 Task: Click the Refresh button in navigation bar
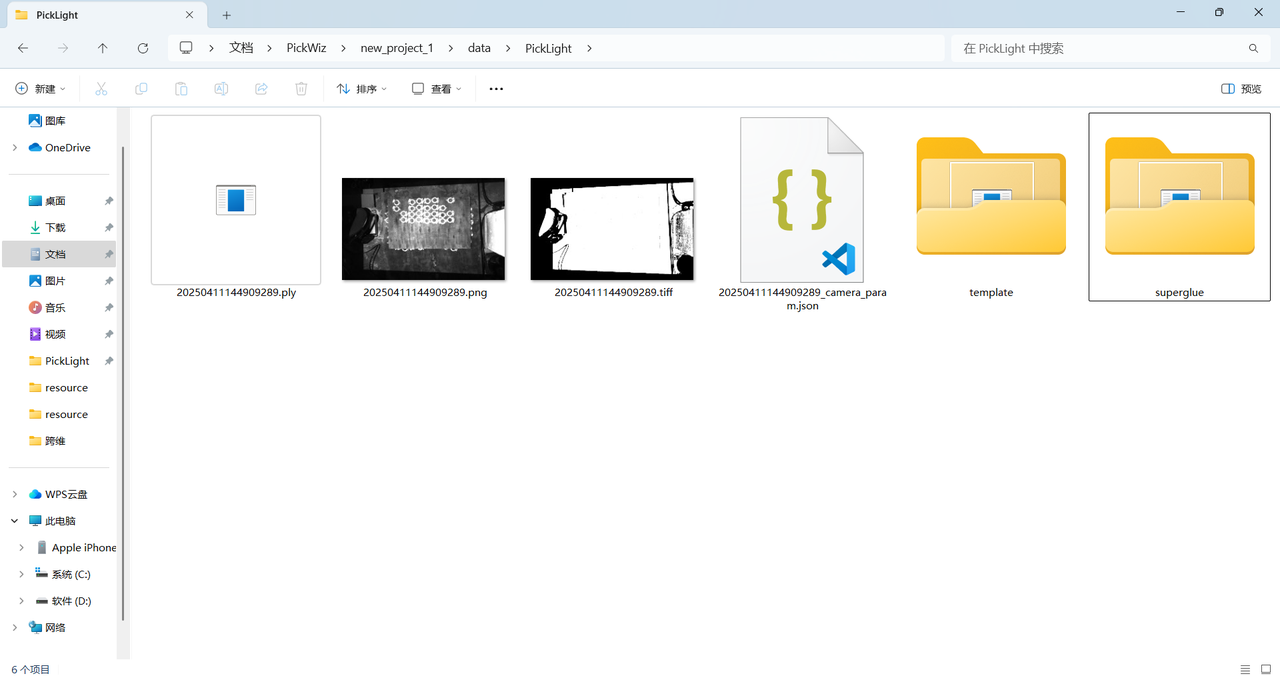143,48
